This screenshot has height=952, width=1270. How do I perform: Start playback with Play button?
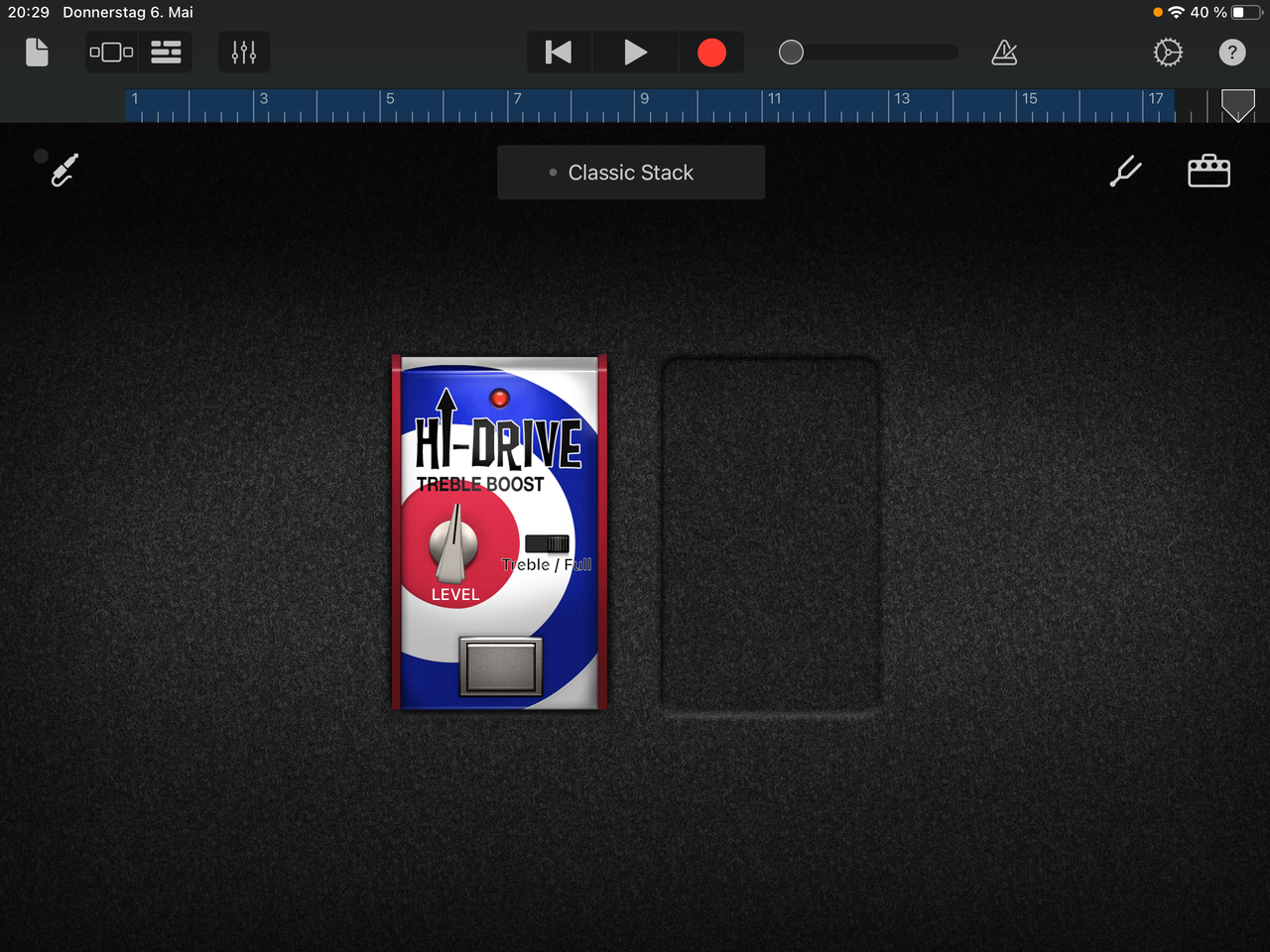(x=635, y=53)
